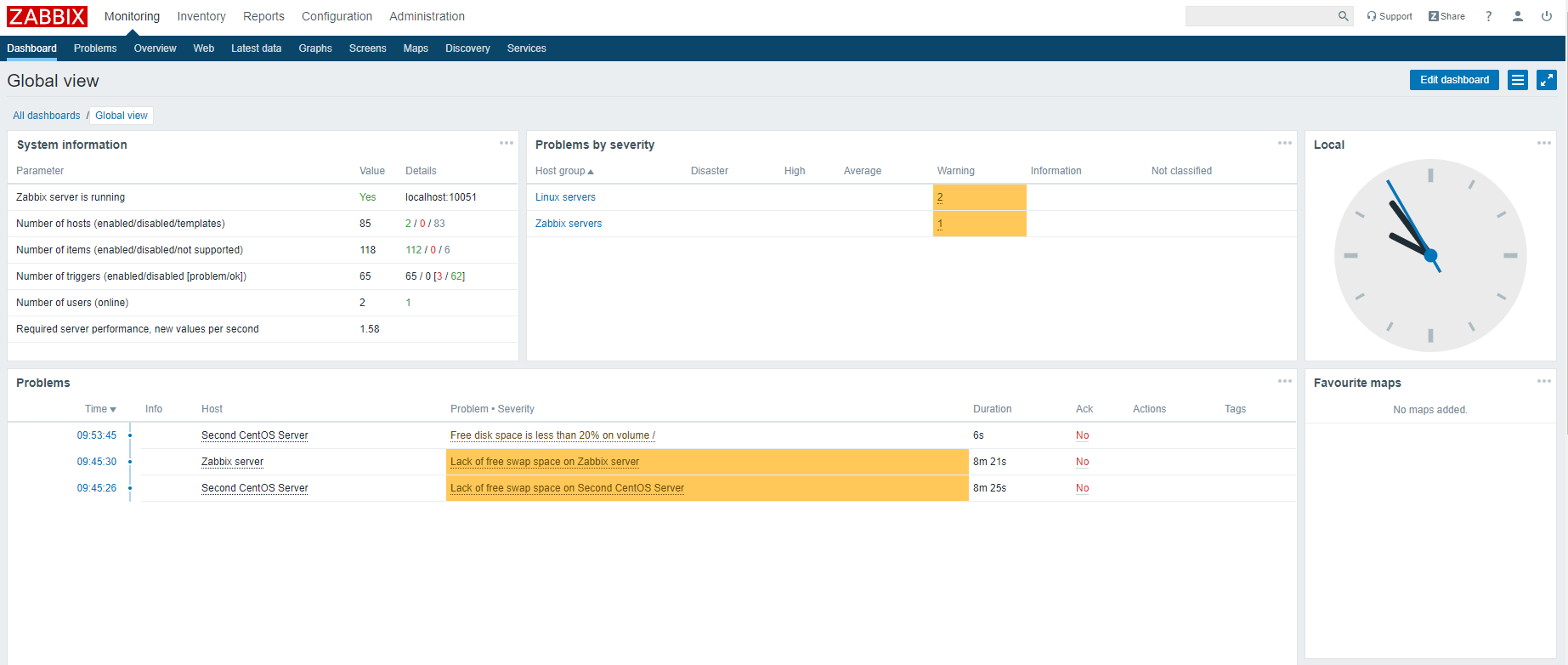This screenshot has height=665, width=1568.
Task: Click the sign out power icon
Action: pos(1547,16)
